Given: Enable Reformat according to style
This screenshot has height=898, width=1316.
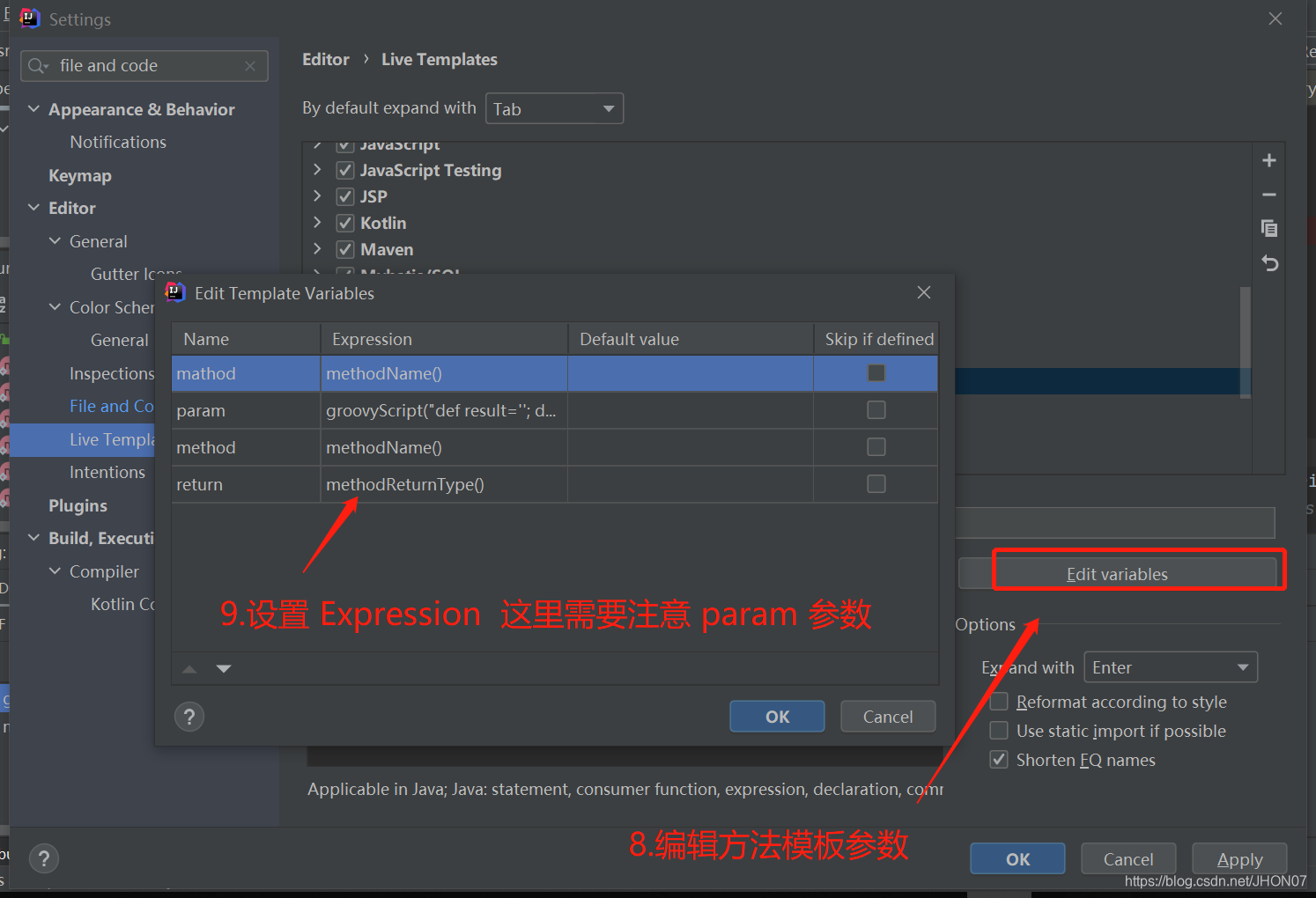Looking at the screenshot, I should (999, 701).
